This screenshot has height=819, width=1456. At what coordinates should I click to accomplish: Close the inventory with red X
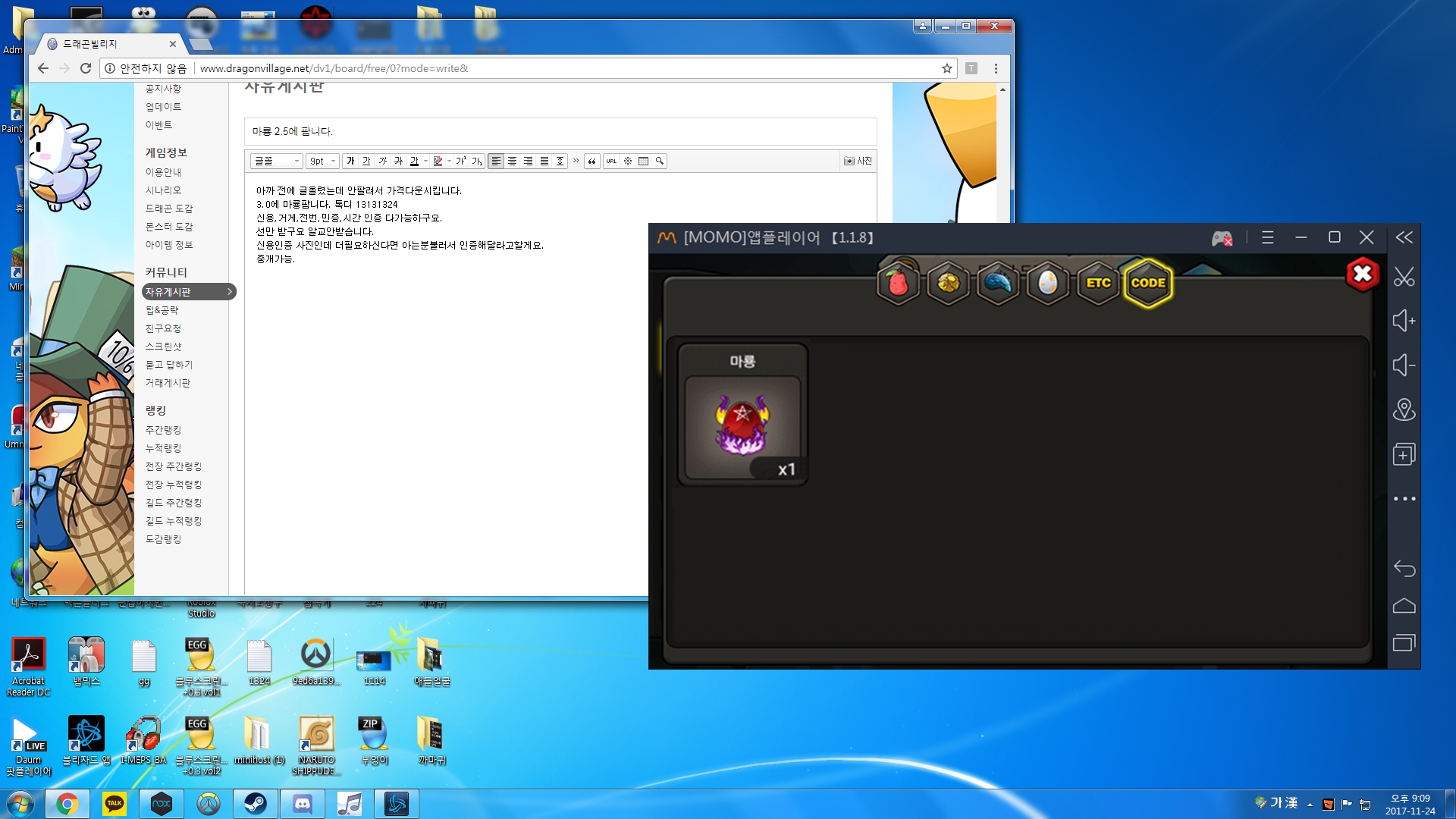pyautogui.click(x=1363, y=274)
